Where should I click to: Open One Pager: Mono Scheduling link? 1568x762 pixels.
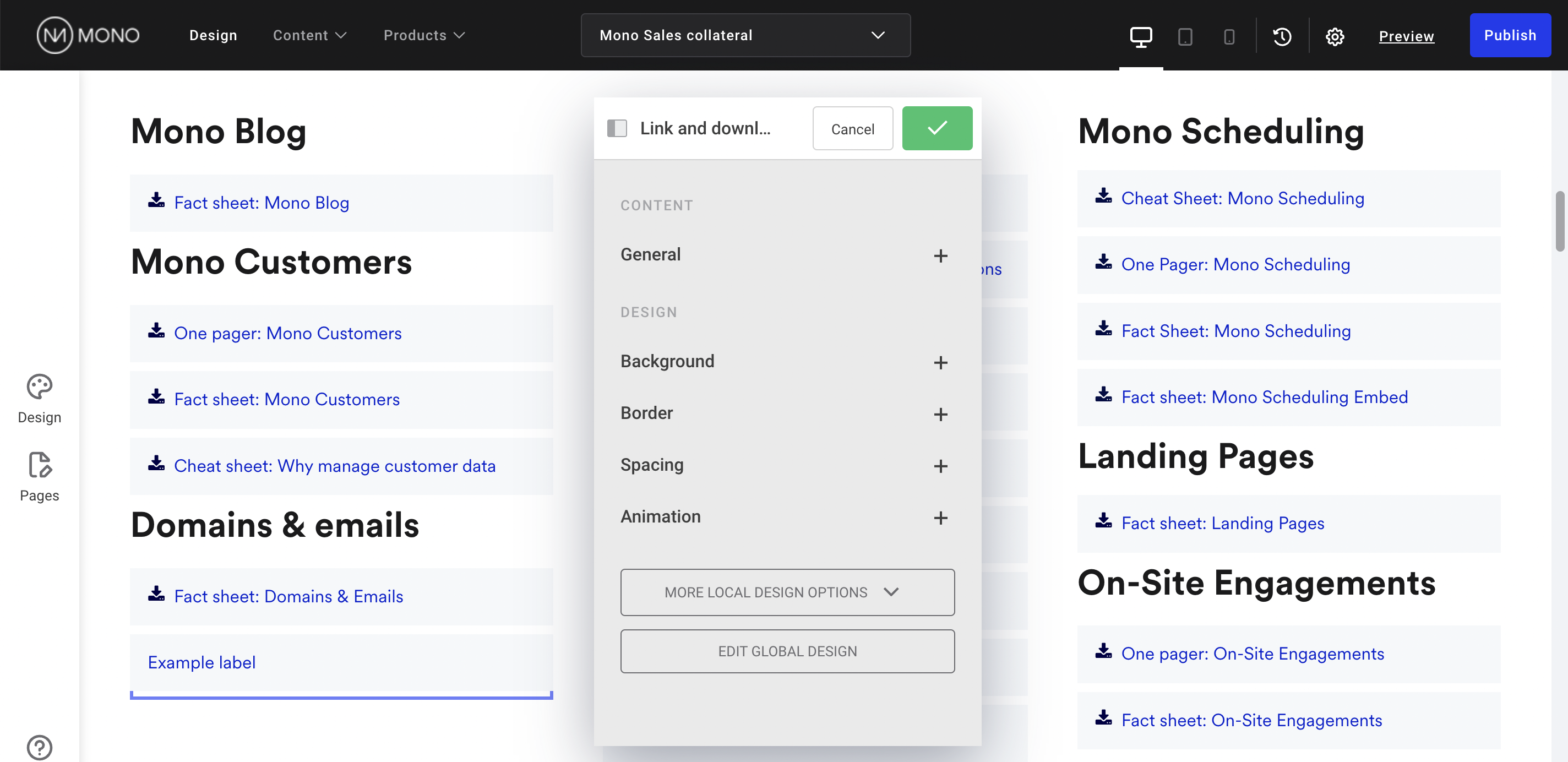pyautogui.click(x=1235, y=264)
